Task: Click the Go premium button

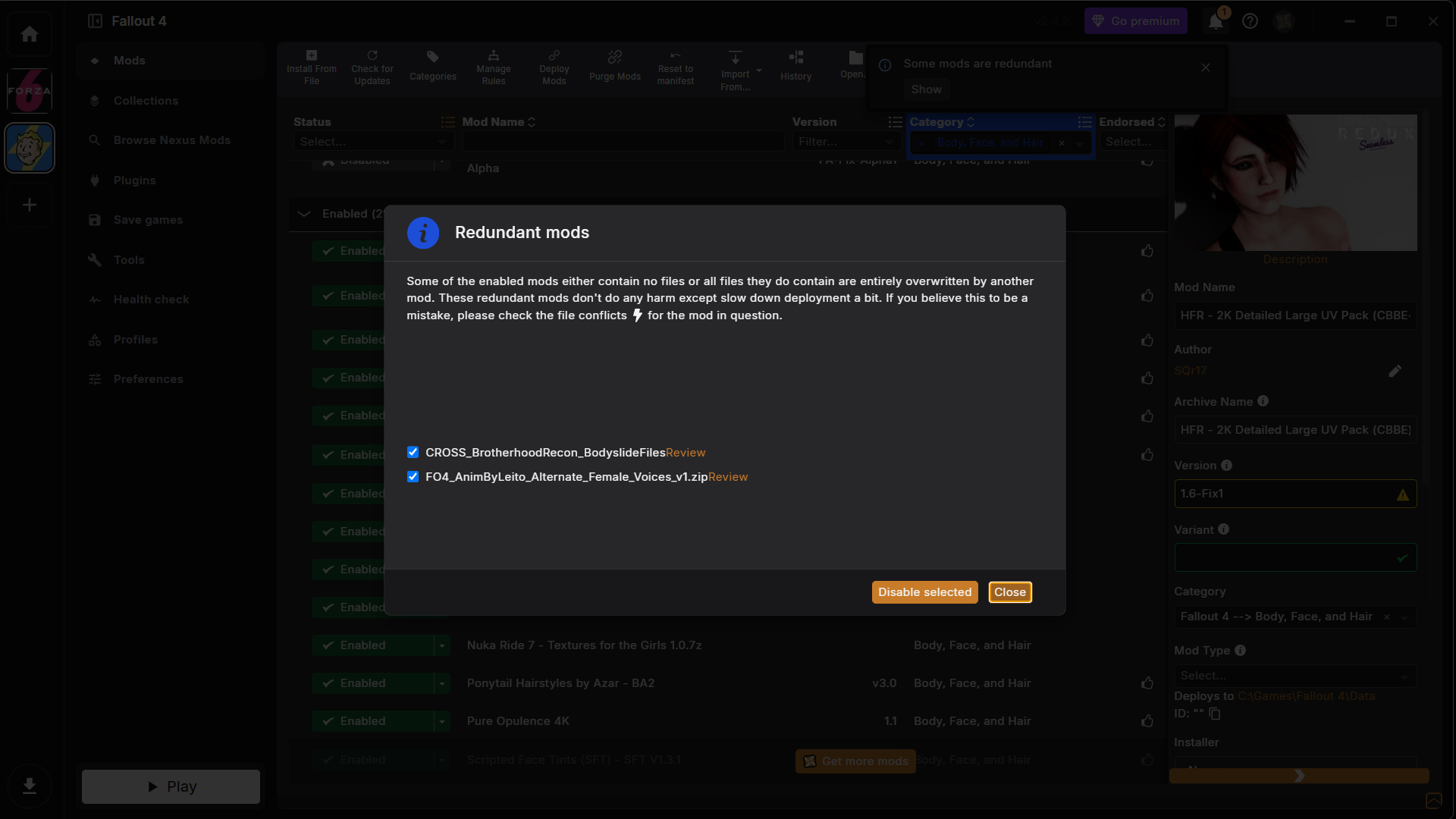Action: click(x=1135, y=21)
